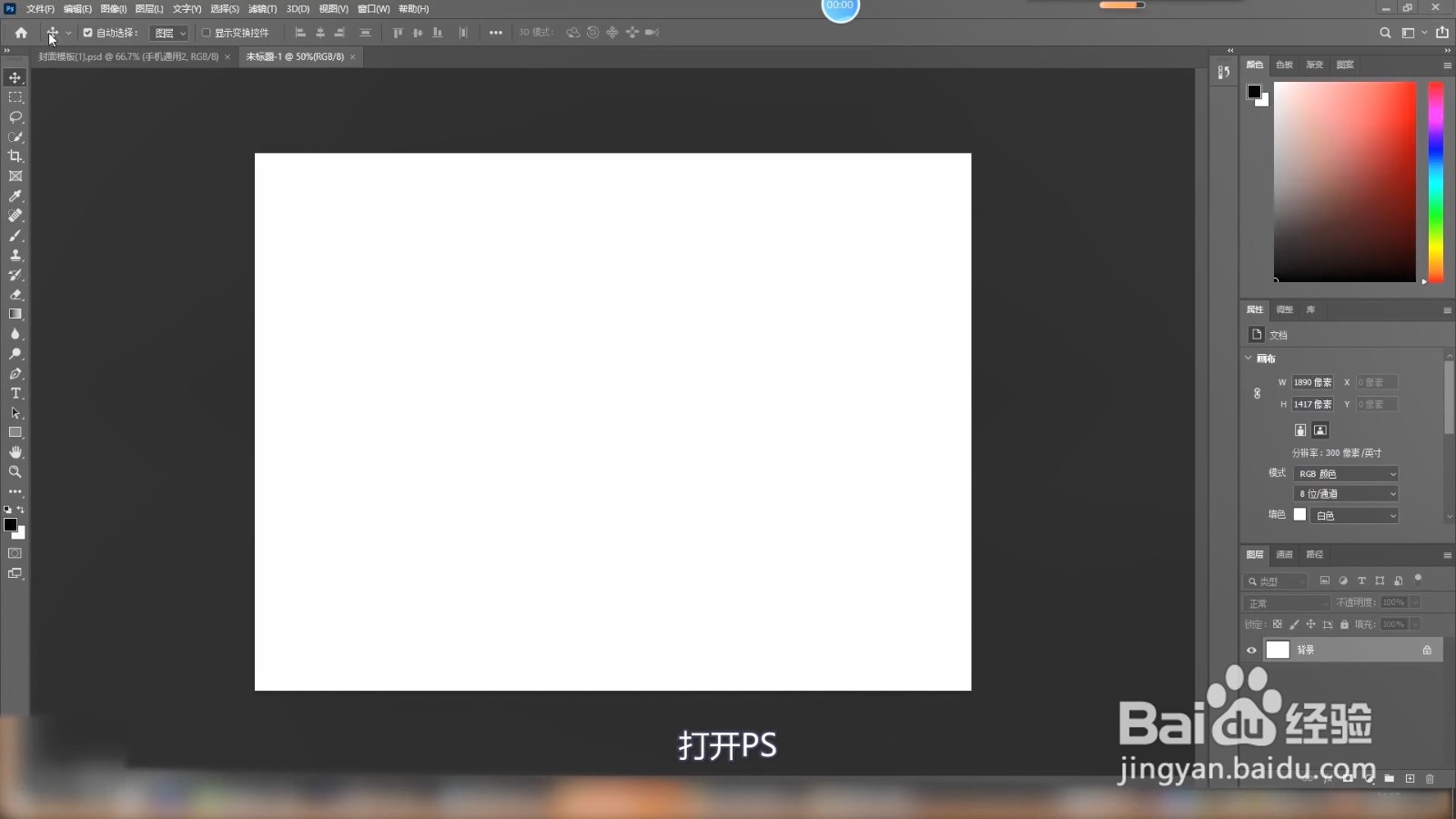Toggle lock position icon in Layers
Screen dimensions: 1456x819
(x=1310, y=624)
